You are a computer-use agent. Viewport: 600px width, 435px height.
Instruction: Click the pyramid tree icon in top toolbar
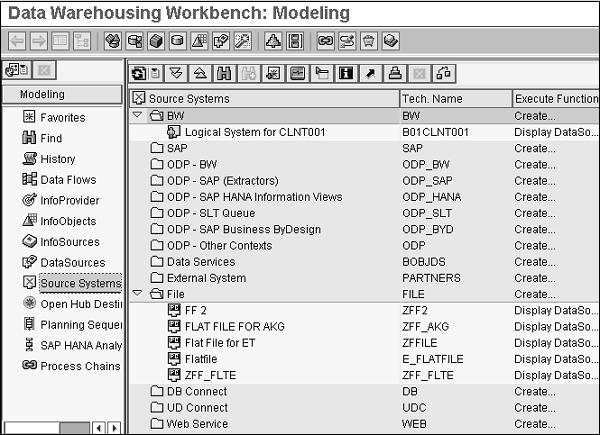pyautogui.click(x=273, y=41)
